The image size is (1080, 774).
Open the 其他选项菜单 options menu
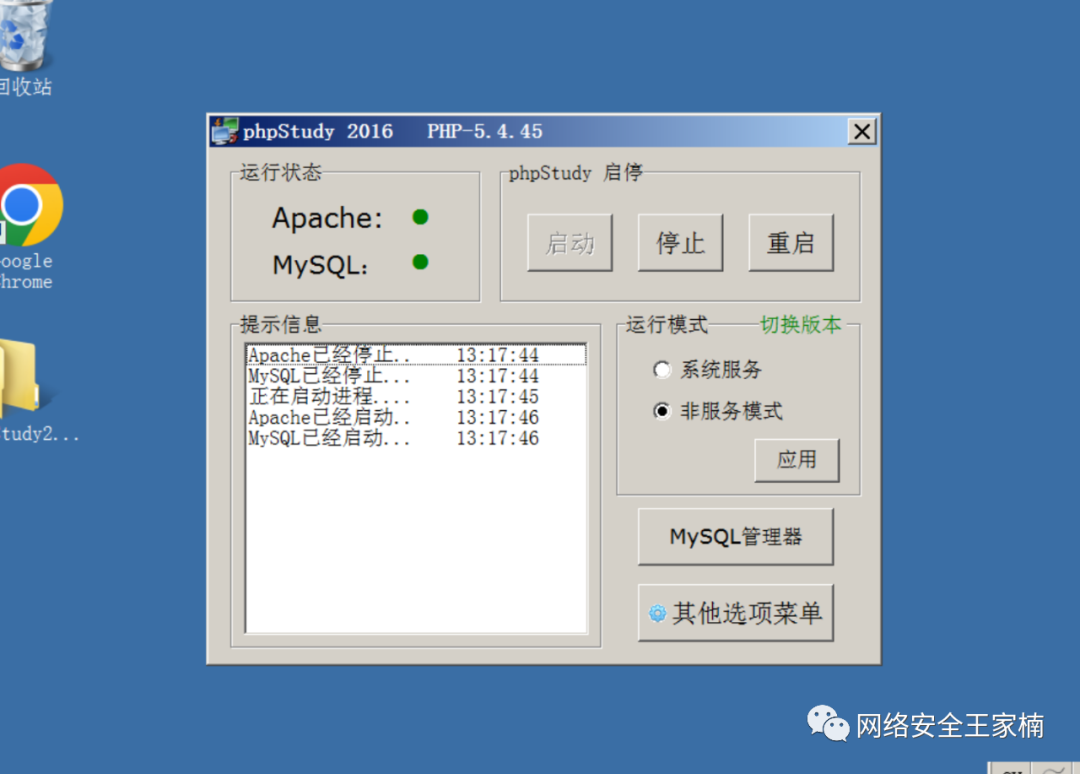[736, 612]
